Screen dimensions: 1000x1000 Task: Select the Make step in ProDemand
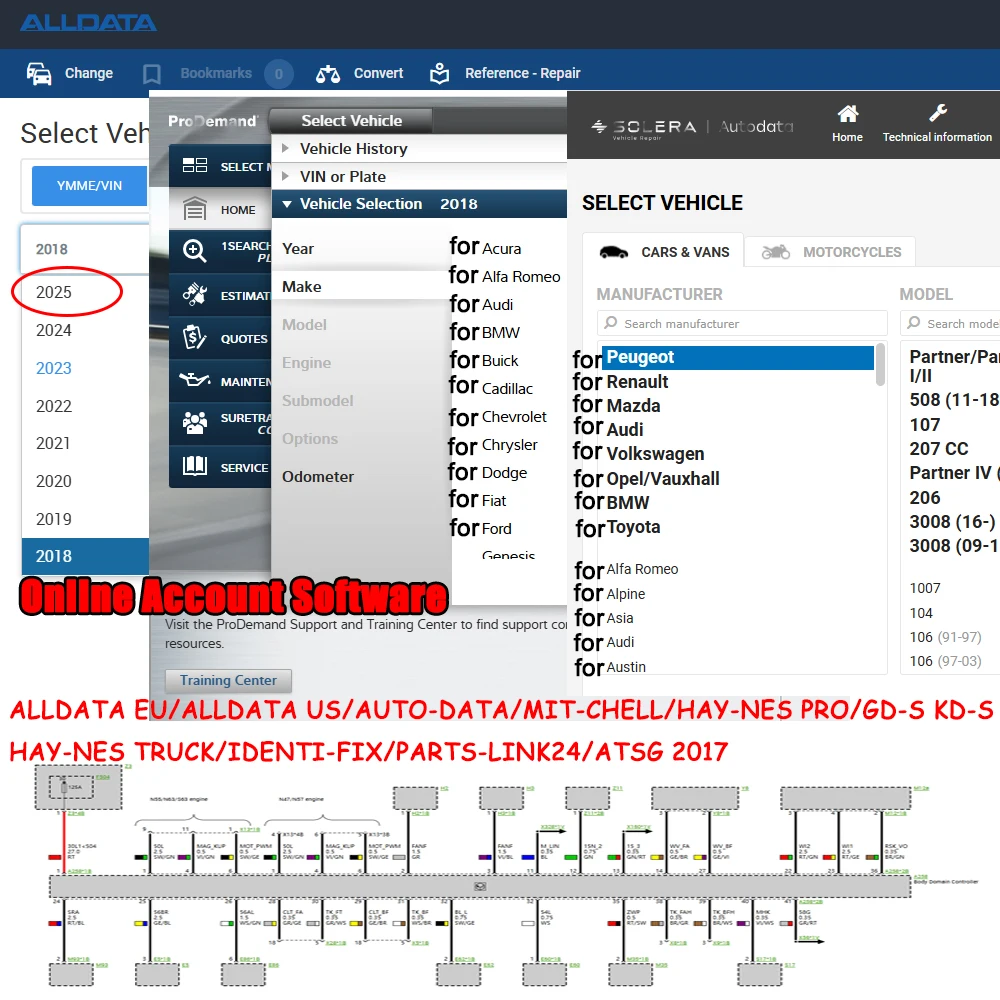pyautogui.click(x=302, y=287)
